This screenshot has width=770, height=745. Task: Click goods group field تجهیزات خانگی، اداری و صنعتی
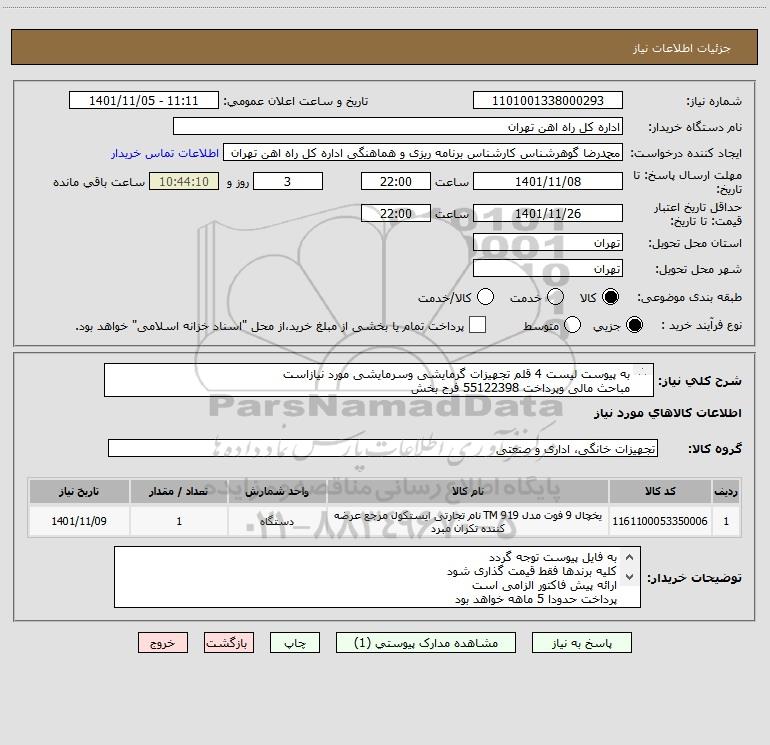click(383, 448)
